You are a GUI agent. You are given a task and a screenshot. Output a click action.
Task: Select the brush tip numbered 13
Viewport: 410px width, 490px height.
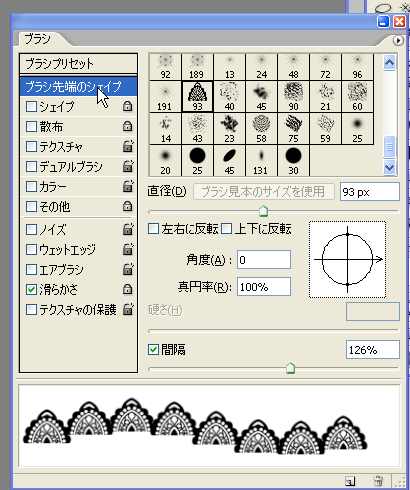click(x=229, y=67)
